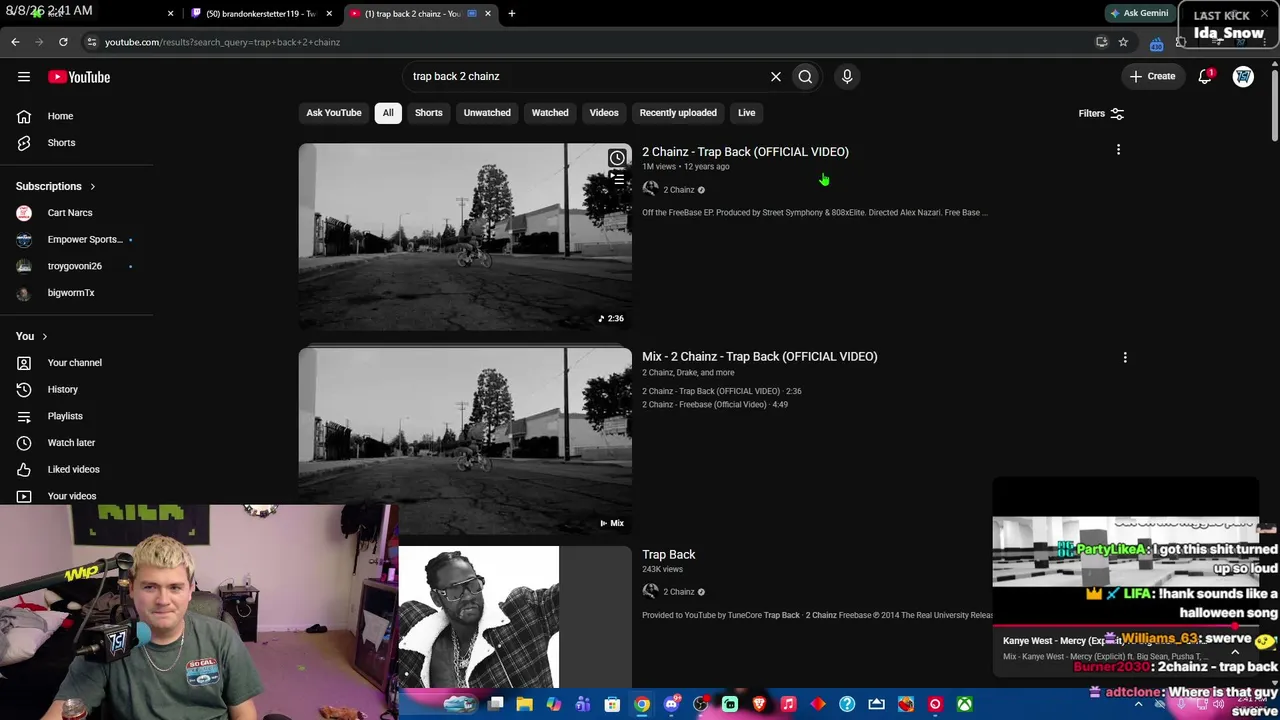This screenshot has height=720, width=1280.
Task: Open the Trap Back audio result title
Action: [669, 555]
